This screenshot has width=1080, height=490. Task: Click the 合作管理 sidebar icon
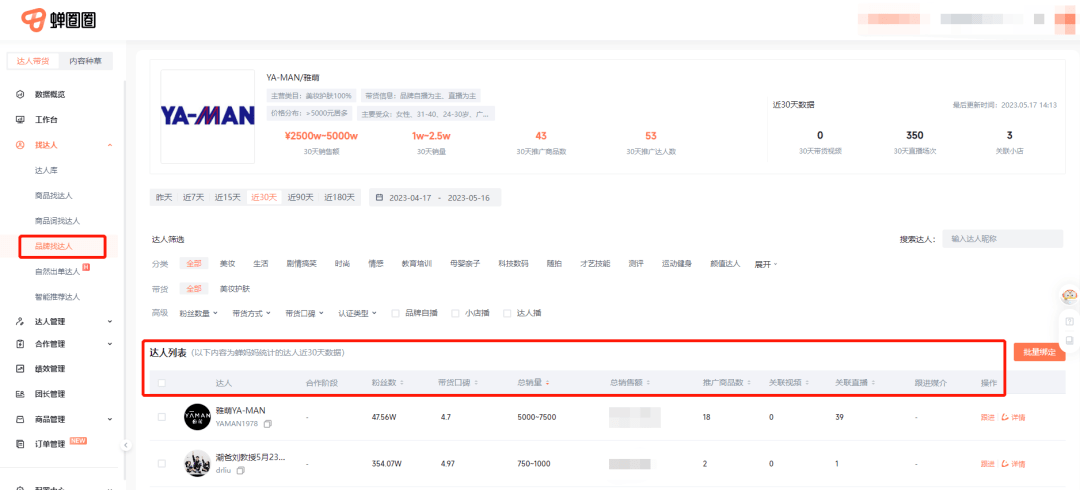21,344
